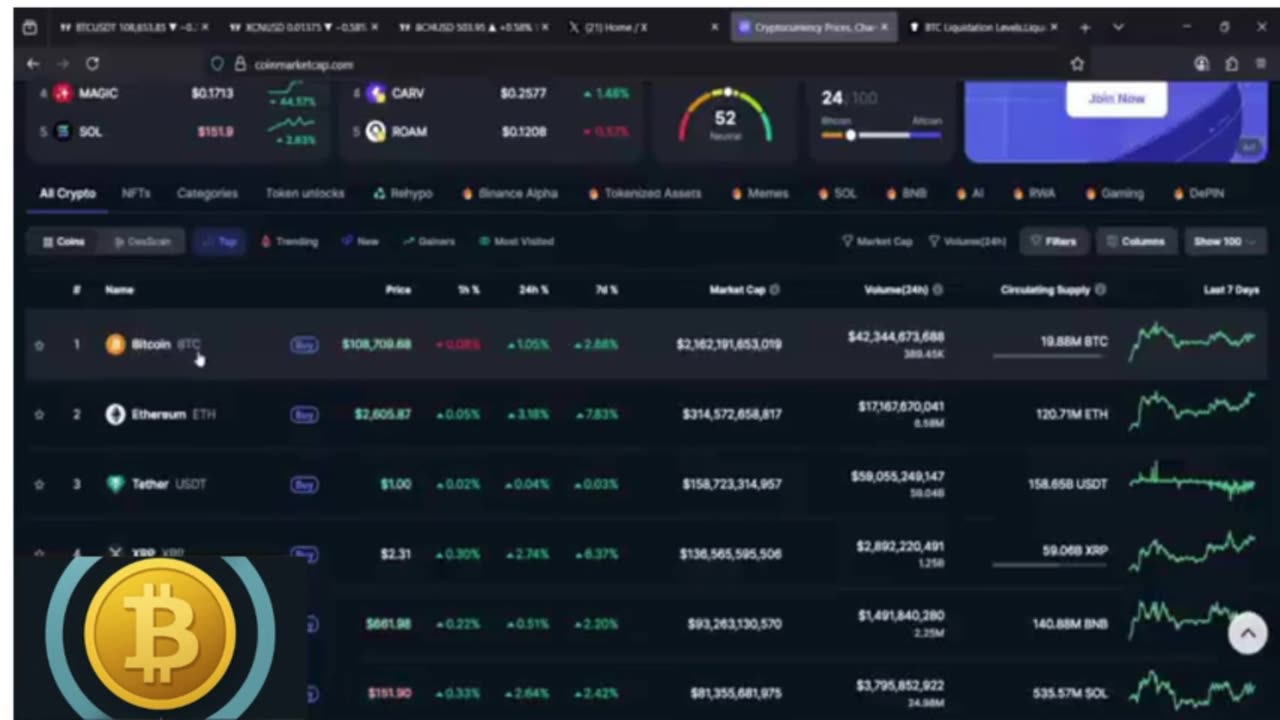This screenshot has width=1280, height=720.
Task: Select the Gainers filter chip
Action: pos(428,242)
